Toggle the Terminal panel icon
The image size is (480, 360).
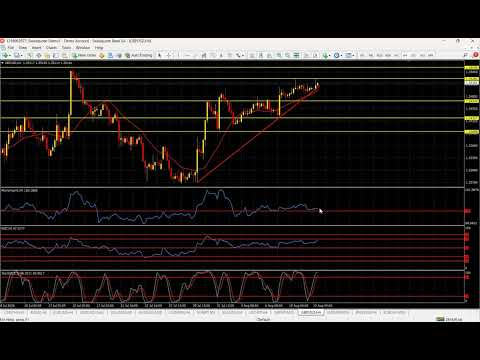pos(56,55)
